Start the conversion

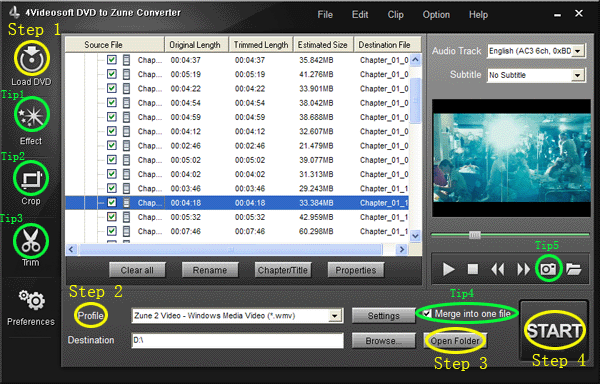click(x=554, y=330)
